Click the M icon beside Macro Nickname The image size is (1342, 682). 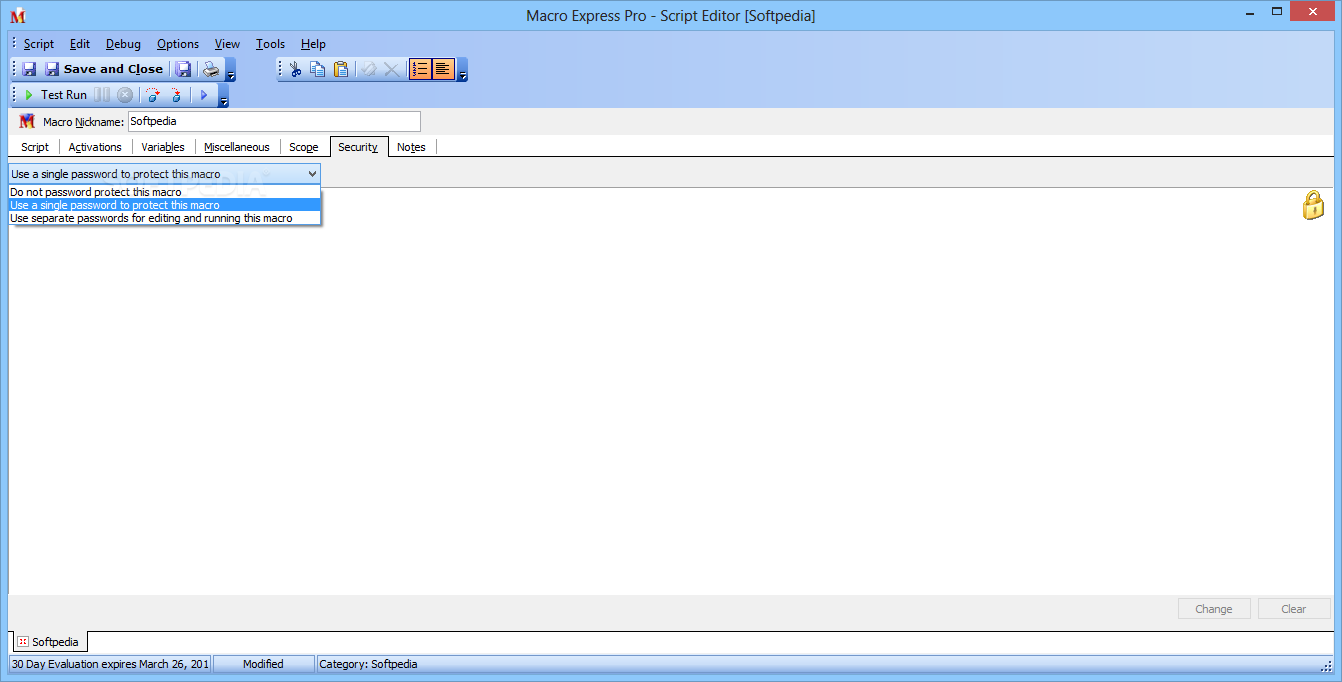click(27, 122)
